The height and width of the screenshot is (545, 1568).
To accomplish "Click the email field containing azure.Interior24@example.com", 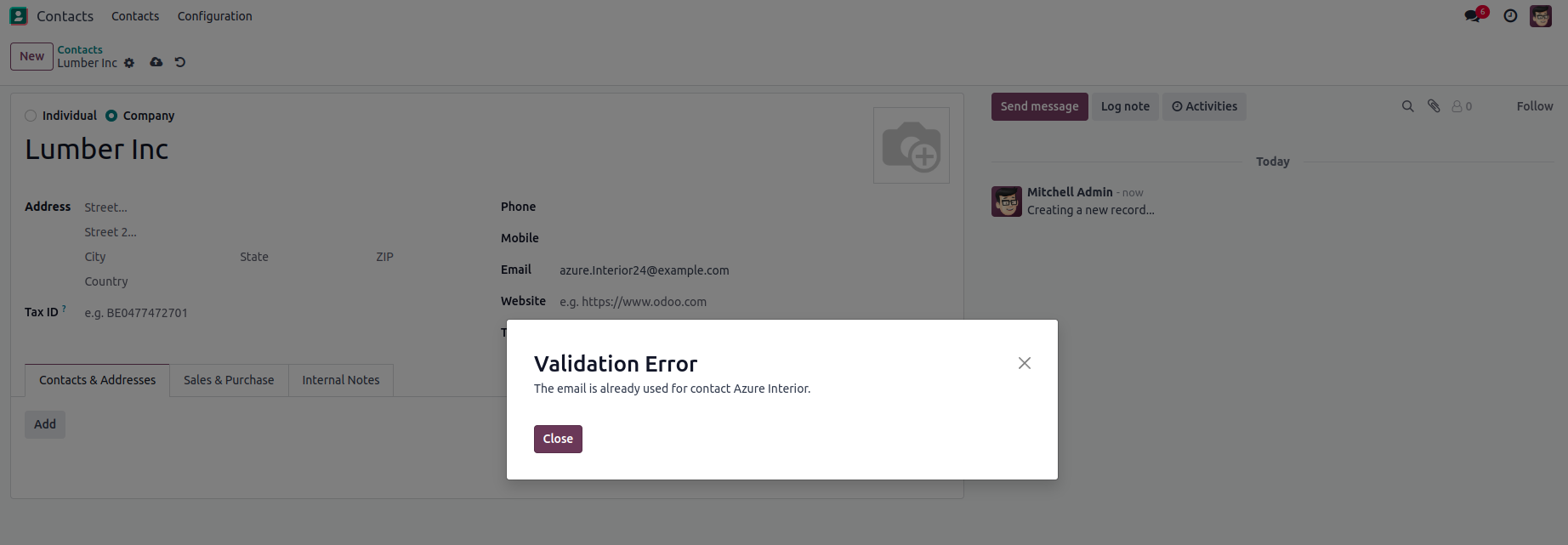I will coord(644,270).
